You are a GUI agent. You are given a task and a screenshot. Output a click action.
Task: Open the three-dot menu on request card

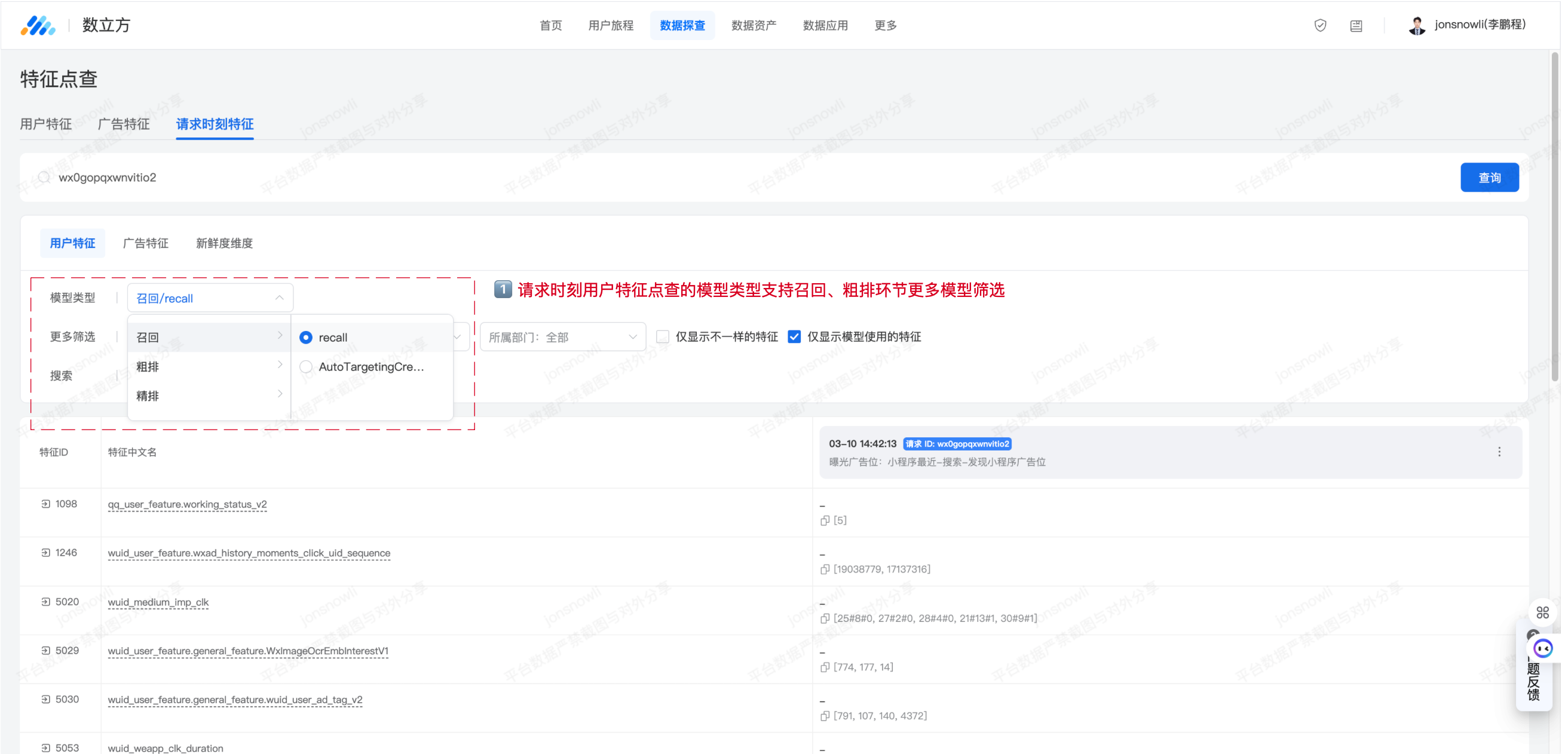[x=1499, y=452]
